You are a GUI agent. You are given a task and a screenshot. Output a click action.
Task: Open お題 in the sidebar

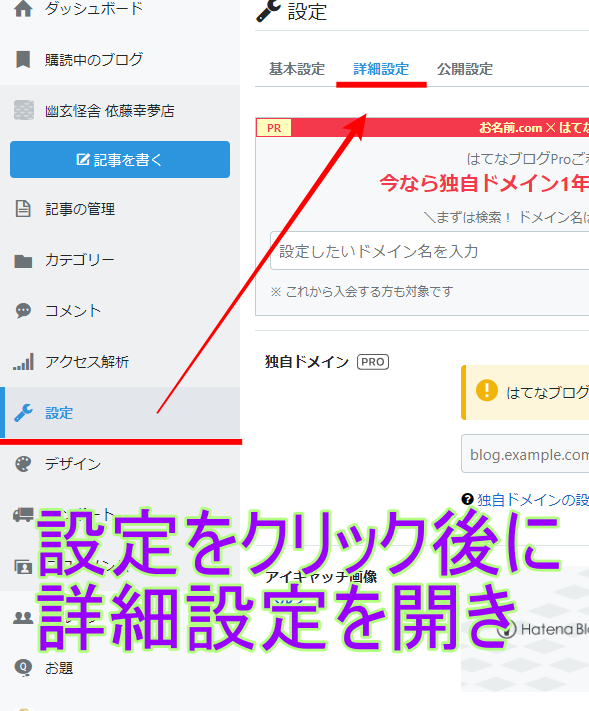(59, 668)
